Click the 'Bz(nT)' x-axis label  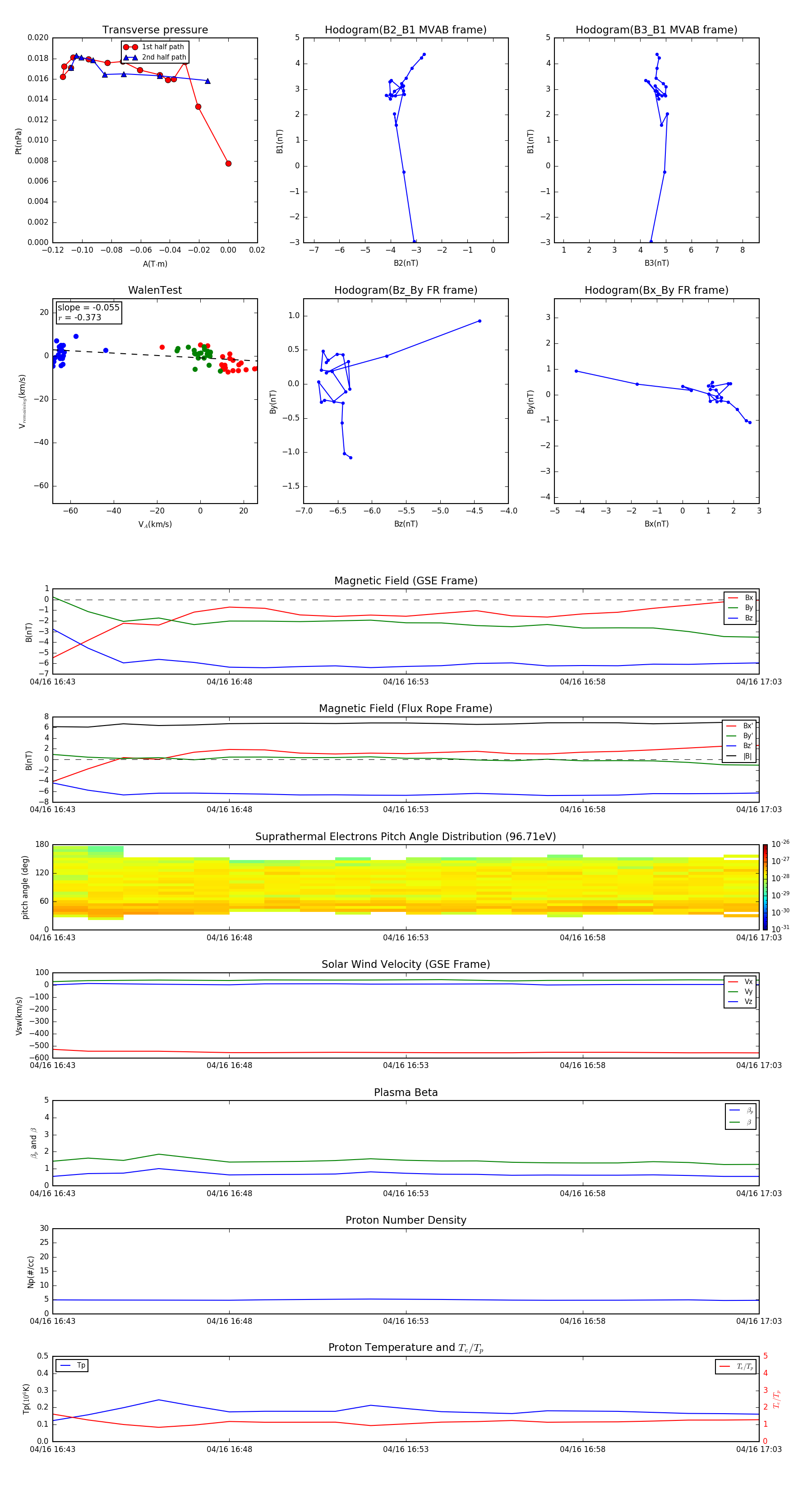406,524
